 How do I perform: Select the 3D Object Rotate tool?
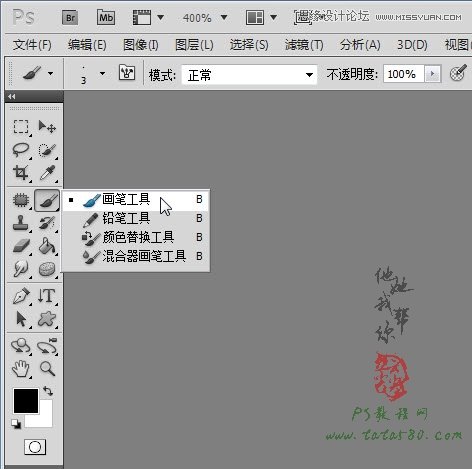click(21, 346)
